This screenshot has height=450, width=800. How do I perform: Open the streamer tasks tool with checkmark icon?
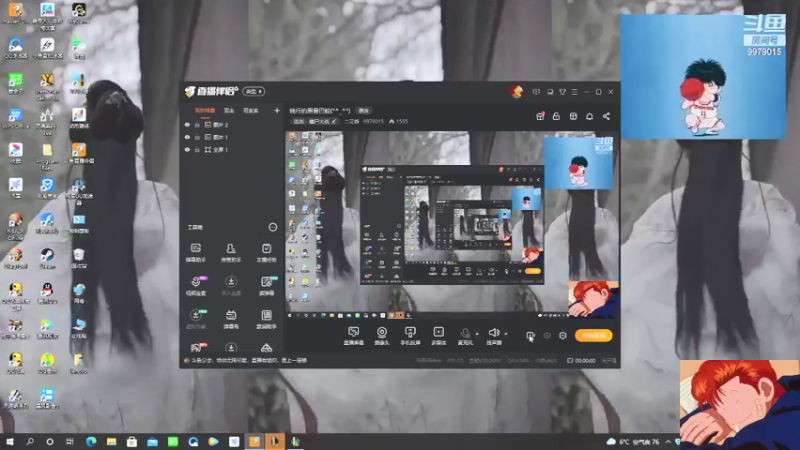(x=266, y=252)
